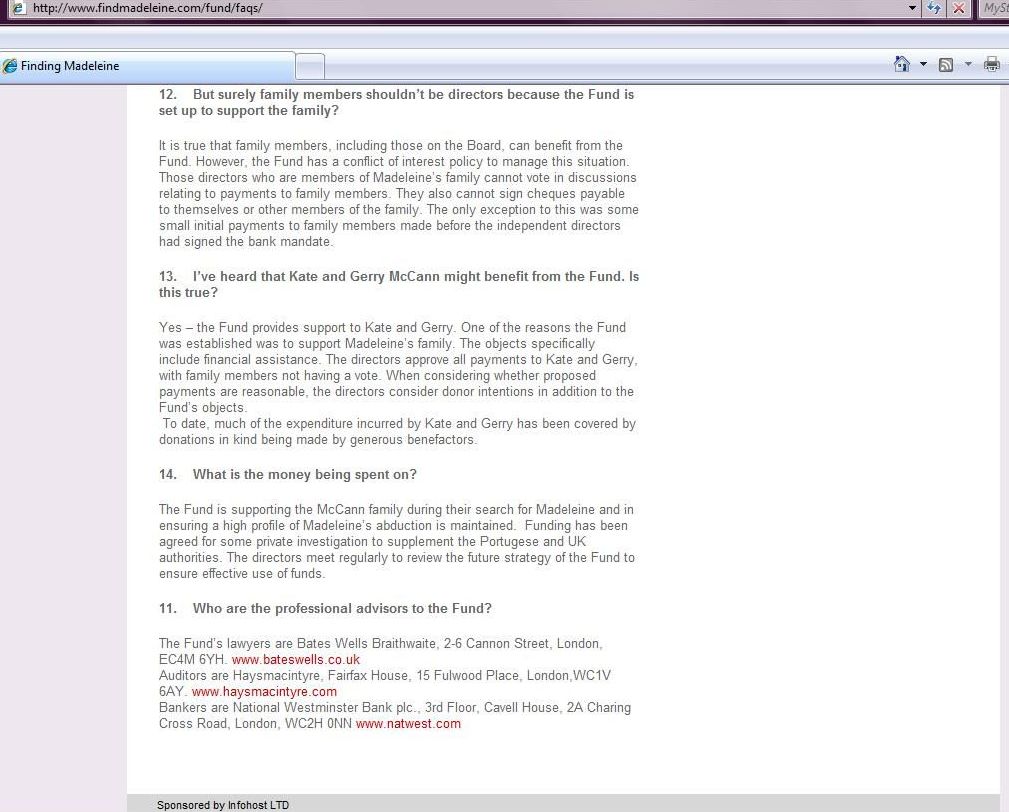Viewport: 1009px width, 812px height.
Task: Open the www.bateswells.co.uk link
Action: click(x=295, y=660)
